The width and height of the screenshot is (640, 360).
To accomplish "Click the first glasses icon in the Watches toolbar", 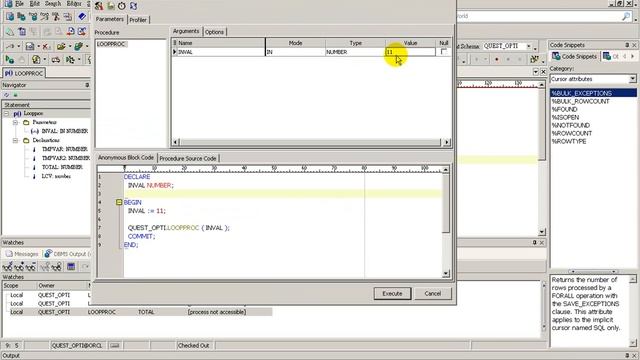I will click(7, 267).
